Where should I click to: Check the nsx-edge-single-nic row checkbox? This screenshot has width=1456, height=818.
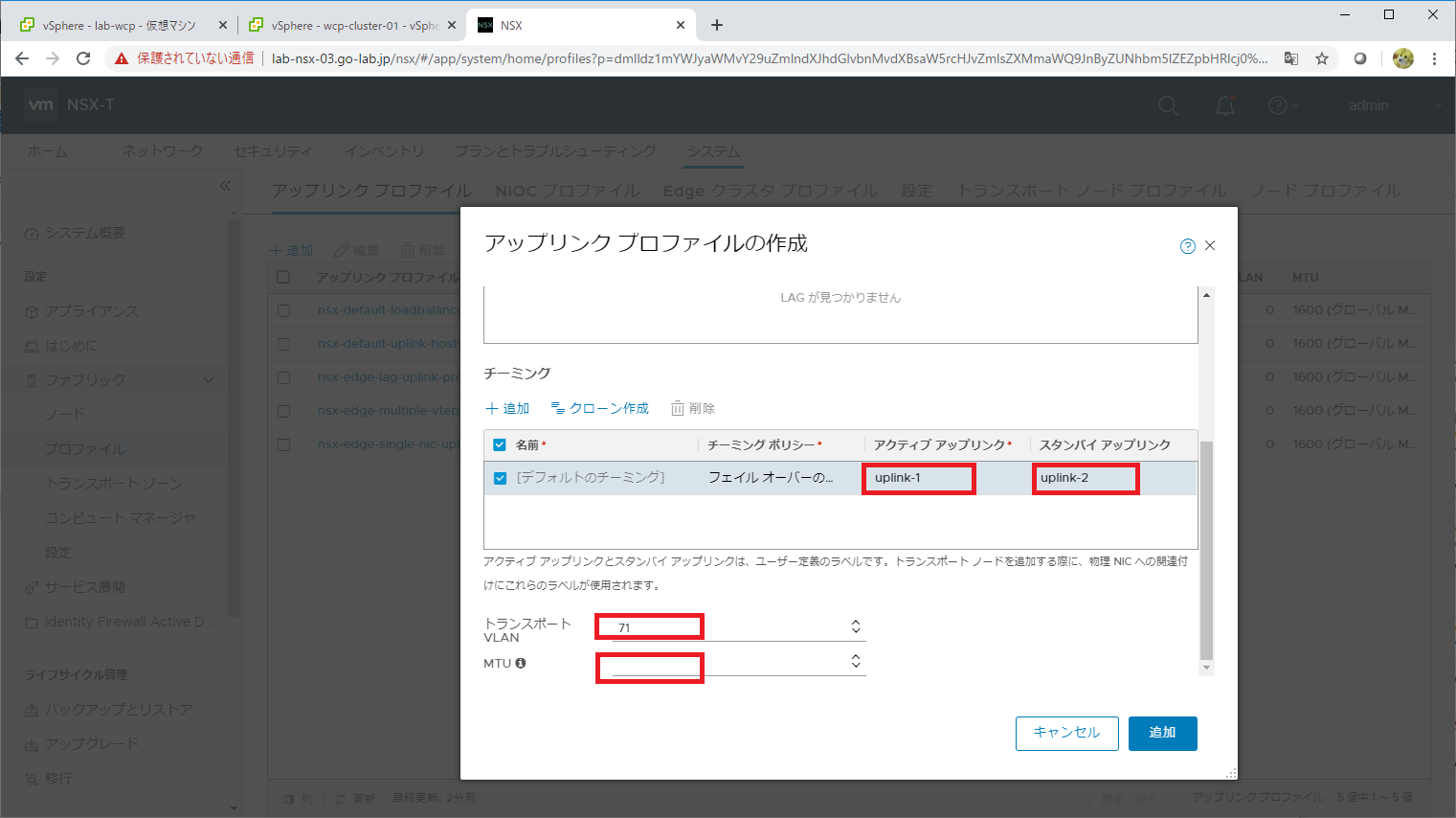click(x=283, y=444)
